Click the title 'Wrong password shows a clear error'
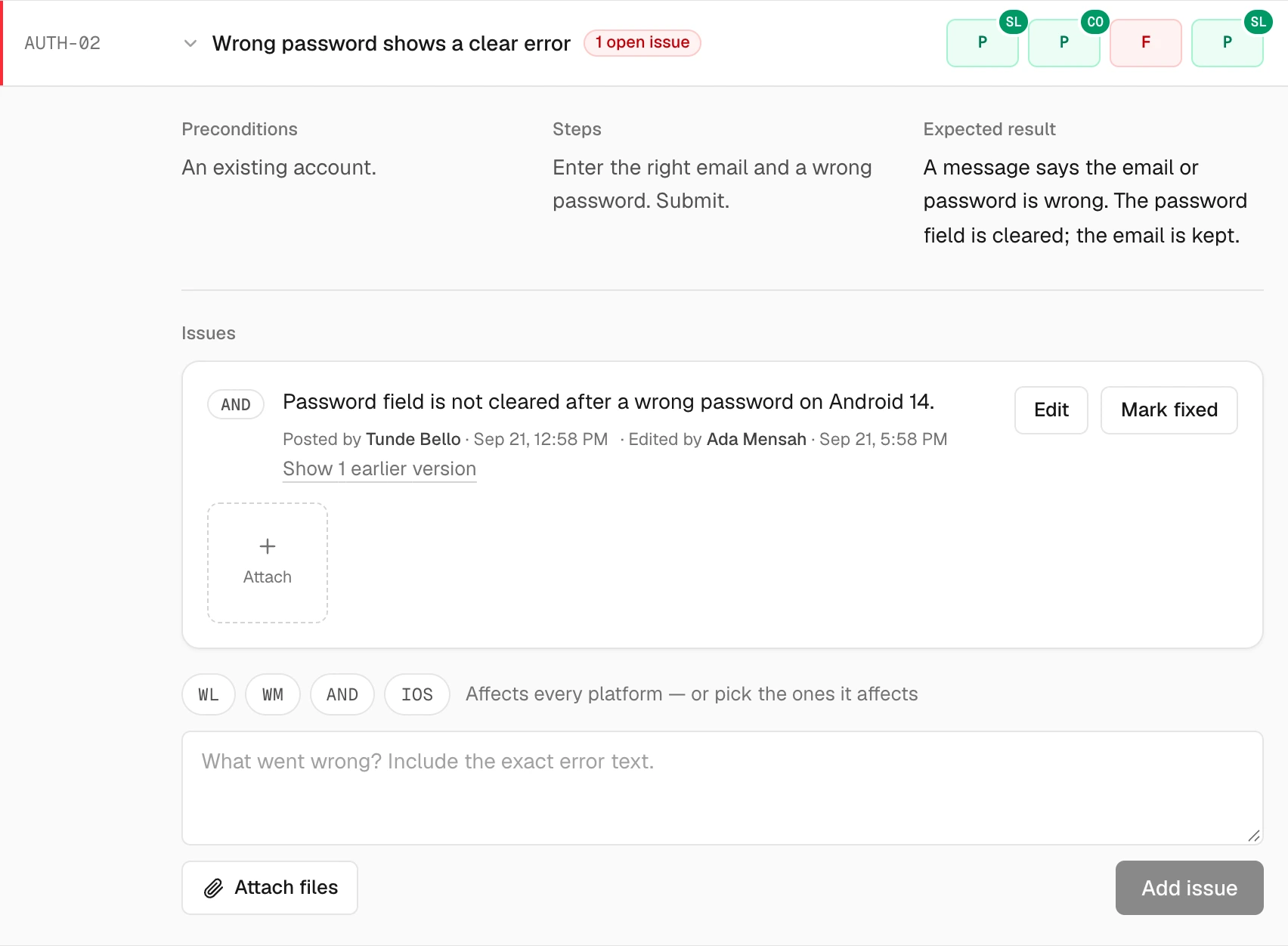This screenshot has height=946, width=1288. click(x=392, y=43)
